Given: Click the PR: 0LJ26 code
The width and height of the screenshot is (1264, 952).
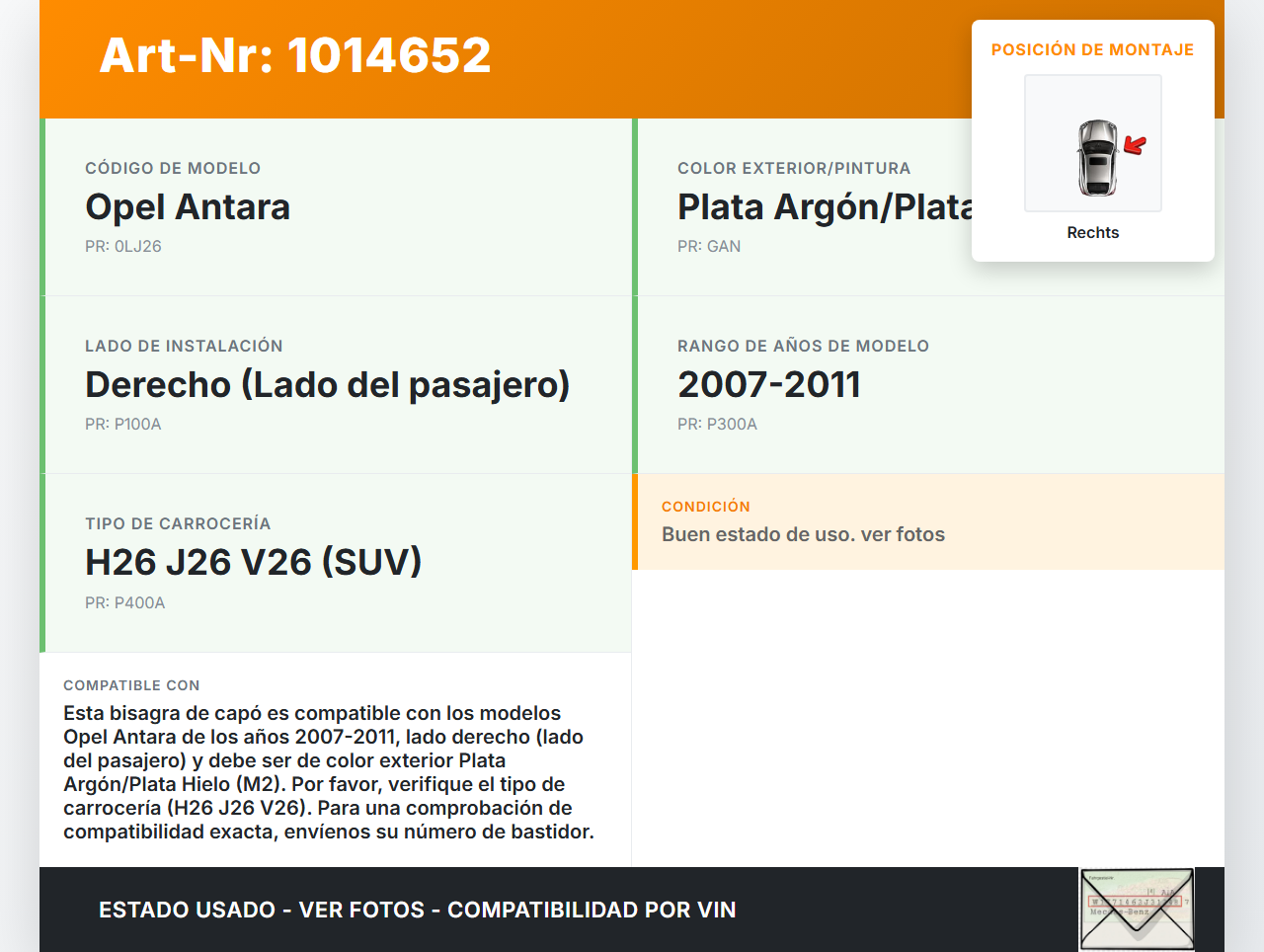Looking at the screenshot, I should [123, 247].
